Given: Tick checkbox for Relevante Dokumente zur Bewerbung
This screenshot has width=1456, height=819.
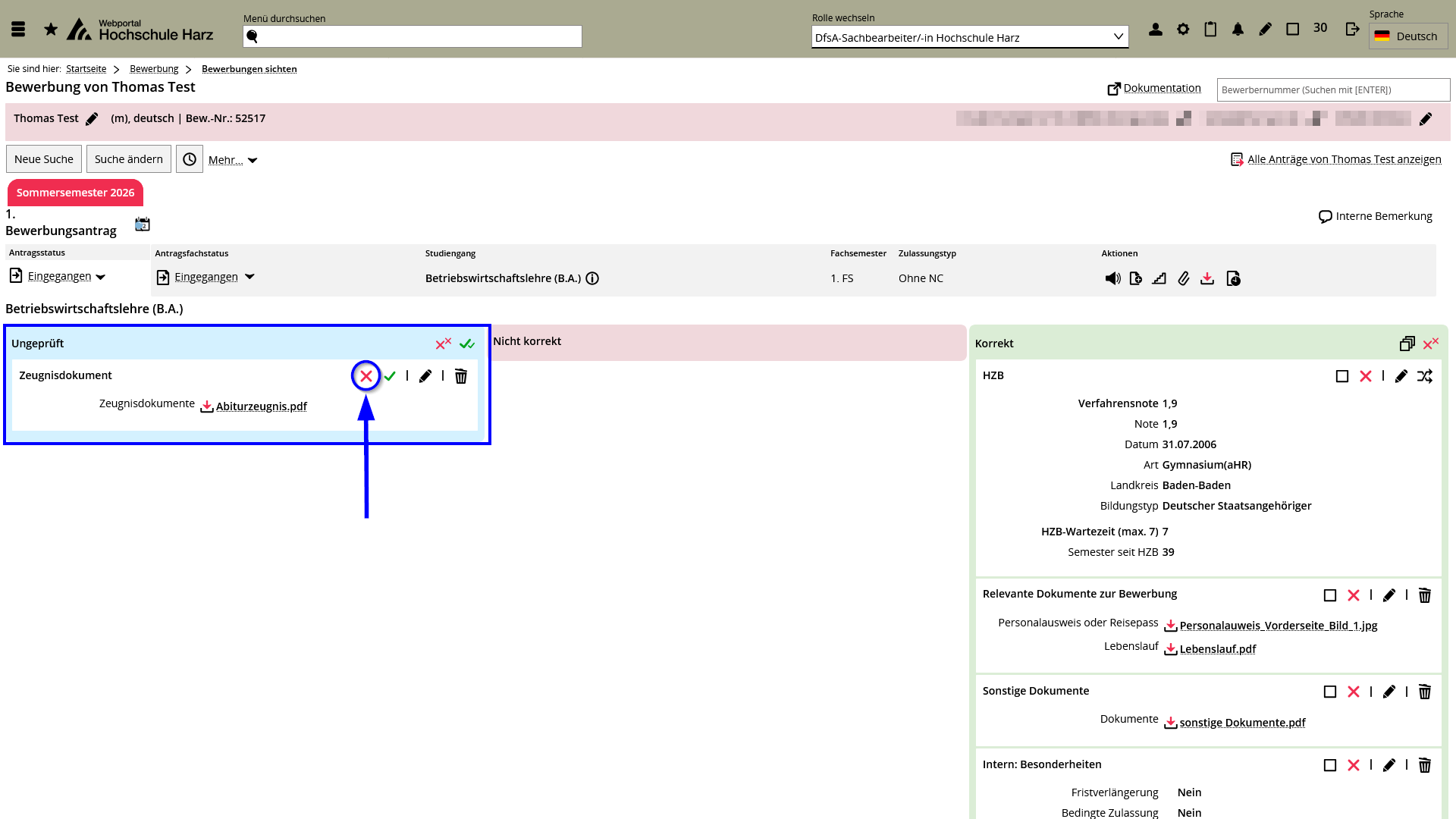Looking at the screenshot, I should click(1330, 595).
